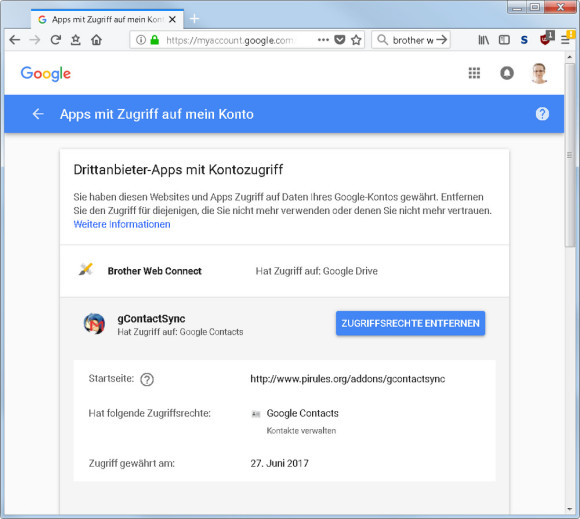Show help tooltip next to Startseite

click(147, 379)
